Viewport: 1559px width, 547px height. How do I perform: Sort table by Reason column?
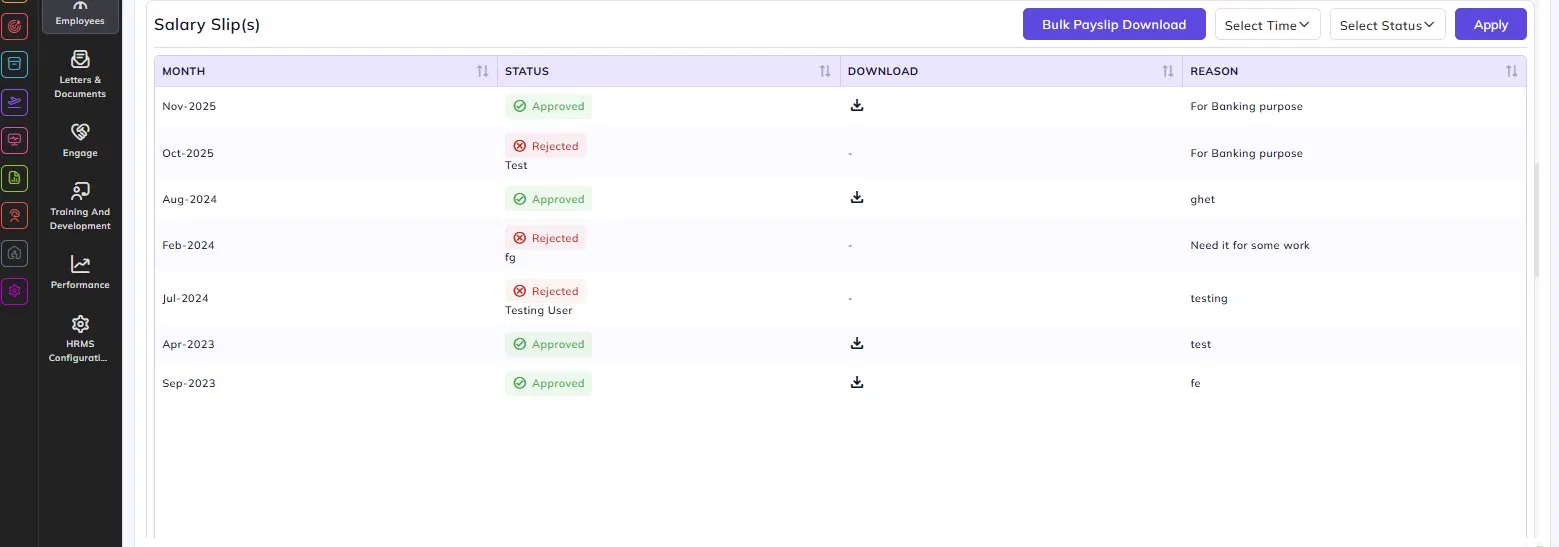(x=1511, y=71)
